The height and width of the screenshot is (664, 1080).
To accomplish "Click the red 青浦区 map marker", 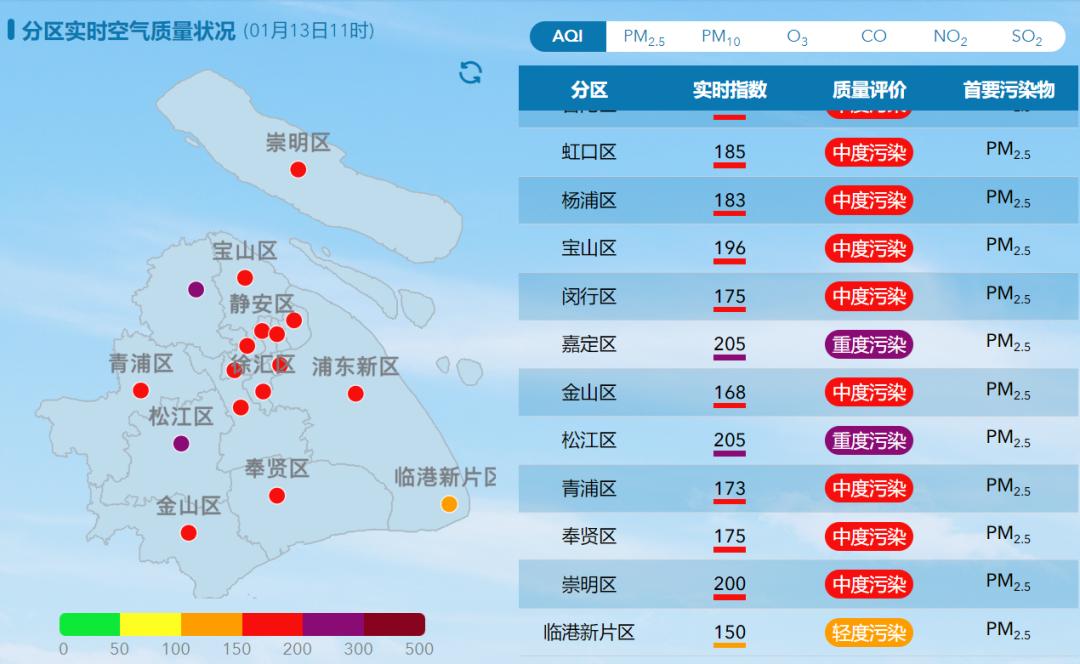I will tap(141, 391).
